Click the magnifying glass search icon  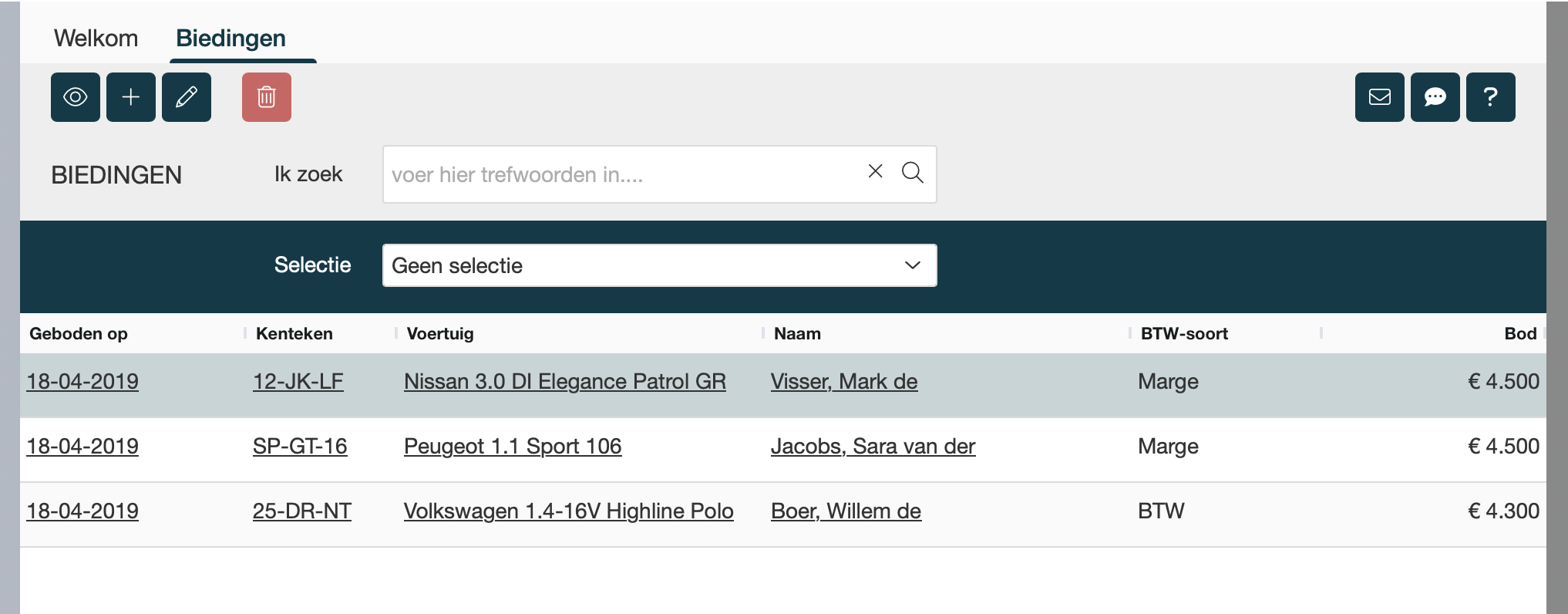(912, 172)
